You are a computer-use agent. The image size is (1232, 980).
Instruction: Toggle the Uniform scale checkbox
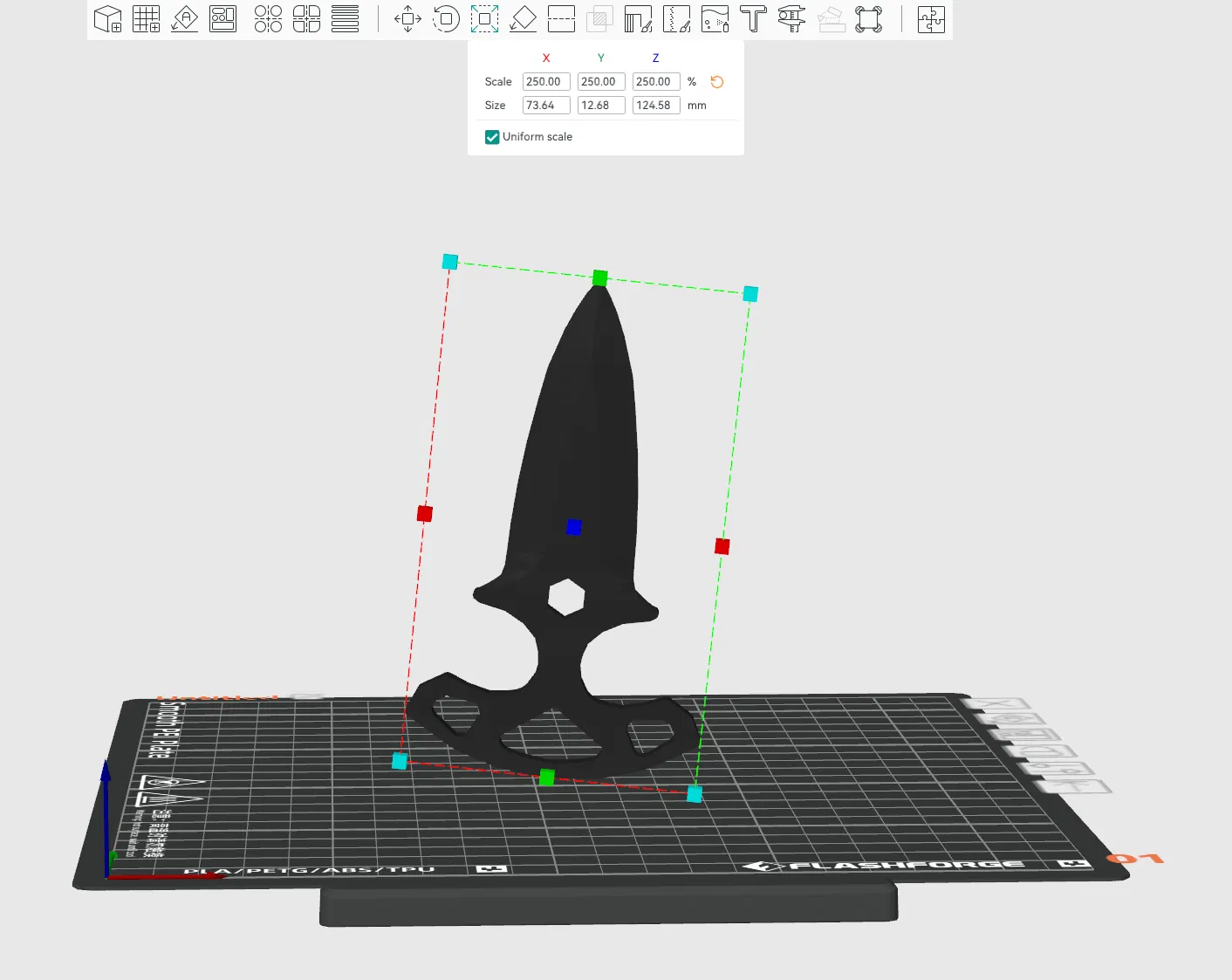click(492, 137)
